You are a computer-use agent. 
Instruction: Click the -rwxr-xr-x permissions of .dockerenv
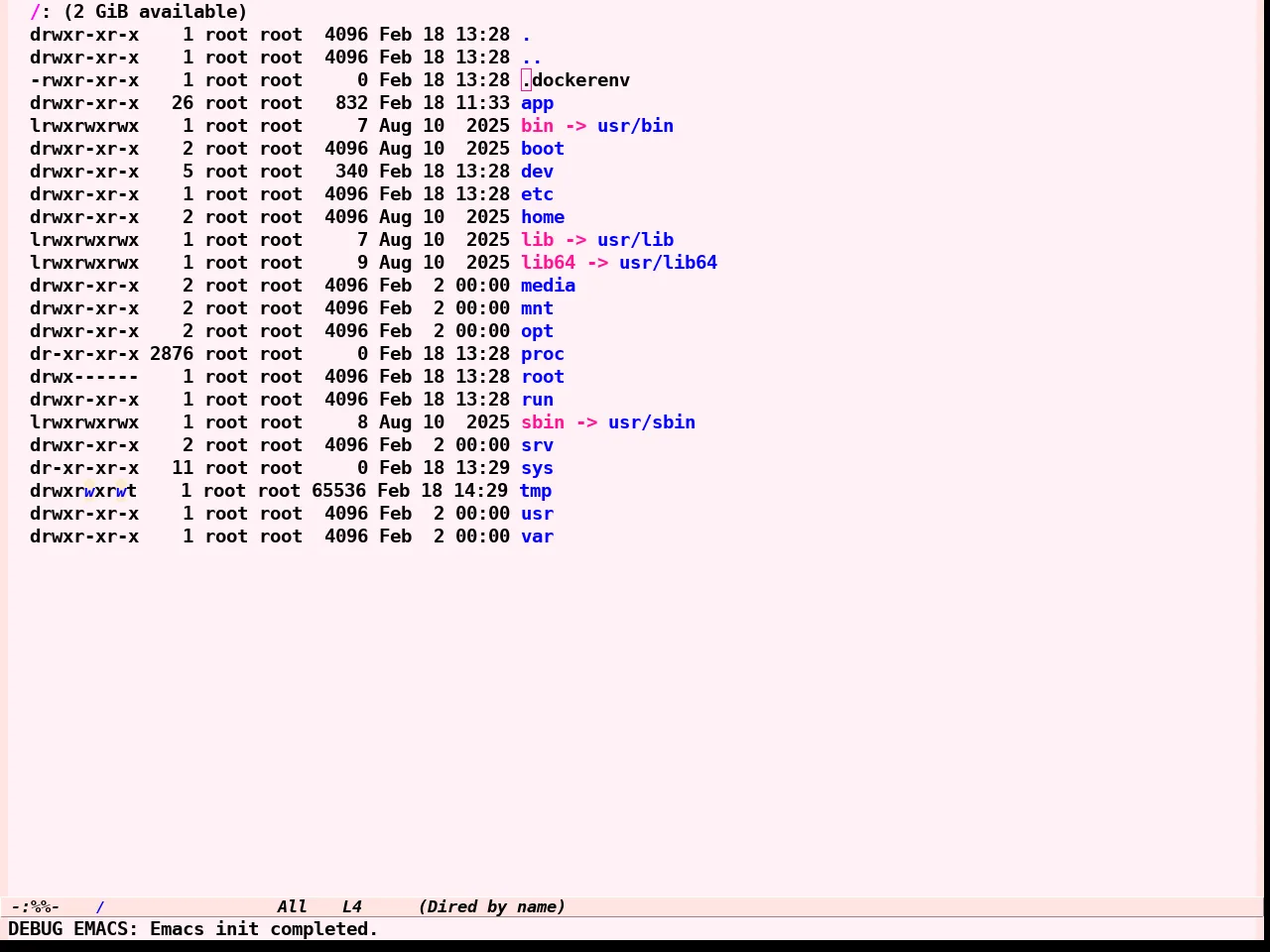coord(84,80)
